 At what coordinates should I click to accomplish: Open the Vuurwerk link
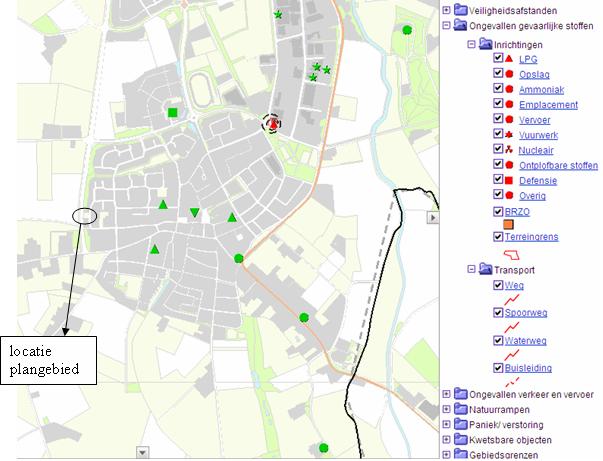coord(538,135)
